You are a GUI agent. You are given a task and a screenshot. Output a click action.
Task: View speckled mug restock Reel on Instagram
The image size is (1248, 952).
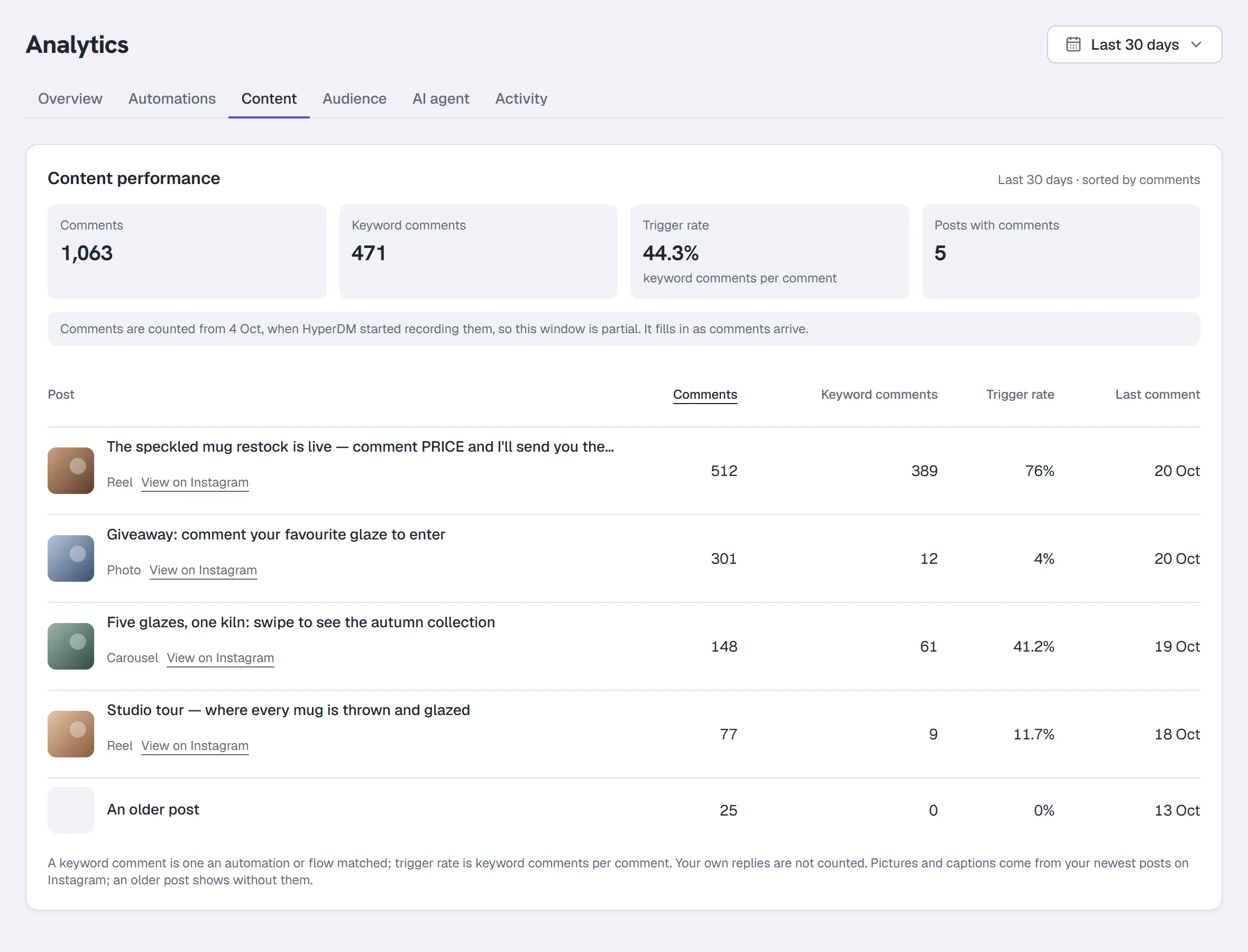[195, 482]
